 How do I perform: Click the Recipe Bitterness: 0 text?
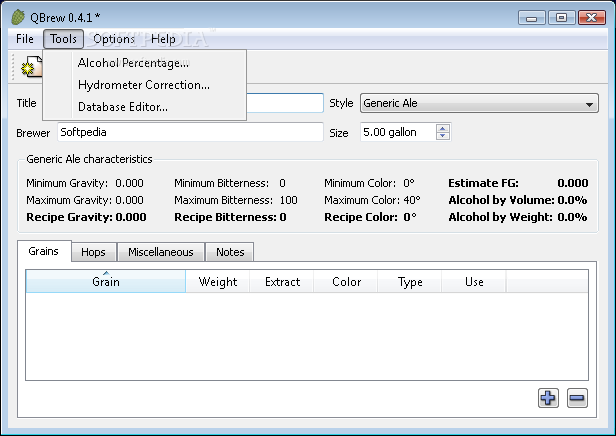point(230,217)
